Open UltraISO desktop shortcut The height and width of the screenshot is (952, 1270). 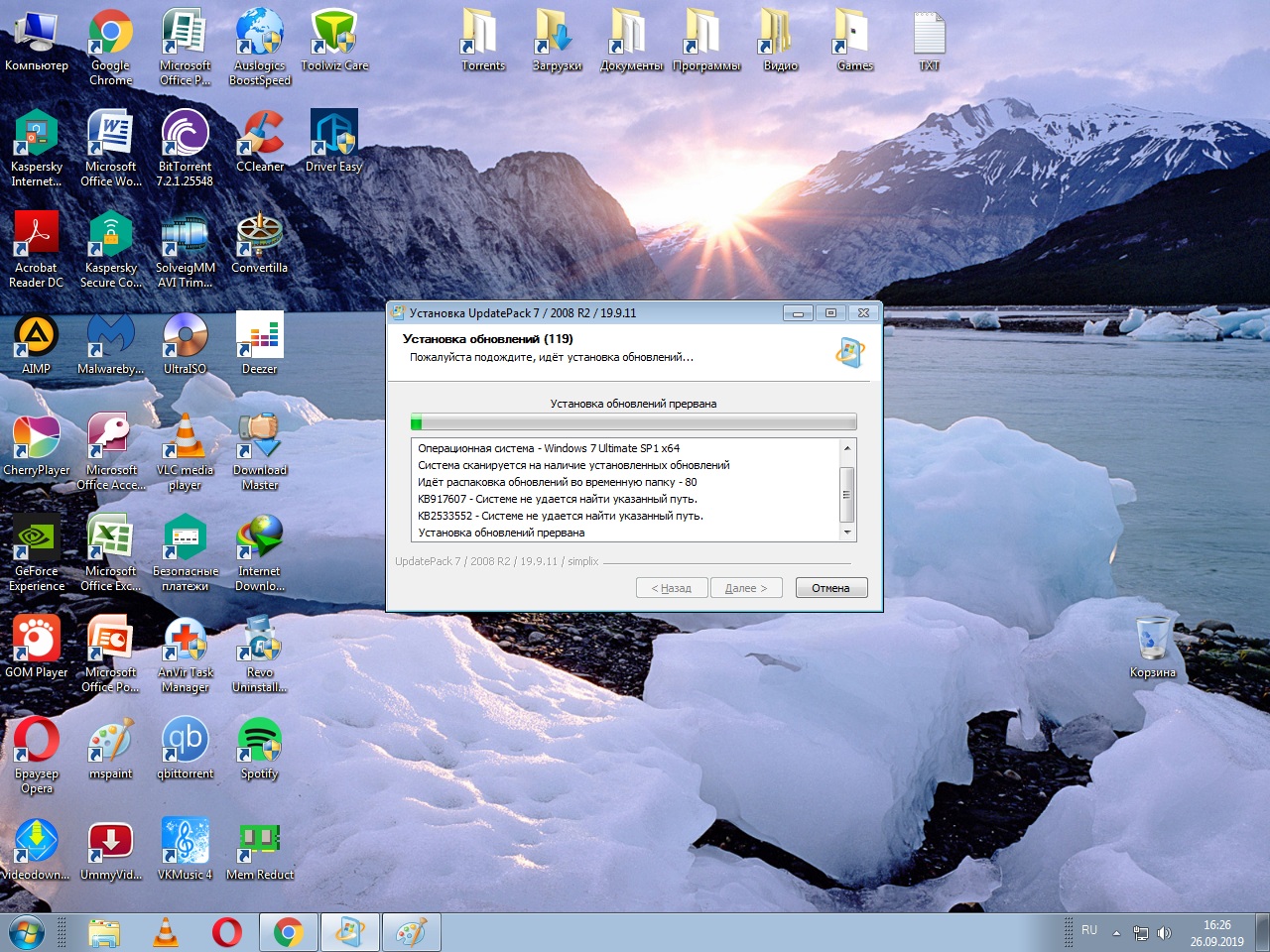coord(186,345)
